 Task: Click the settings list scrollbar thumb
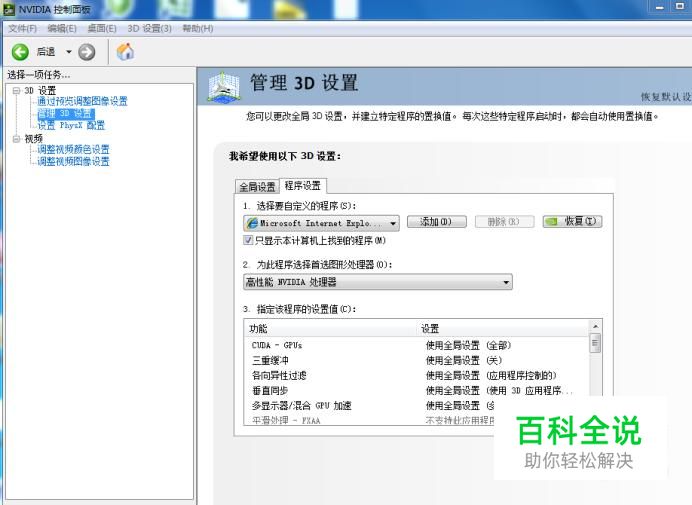(595, 343)
